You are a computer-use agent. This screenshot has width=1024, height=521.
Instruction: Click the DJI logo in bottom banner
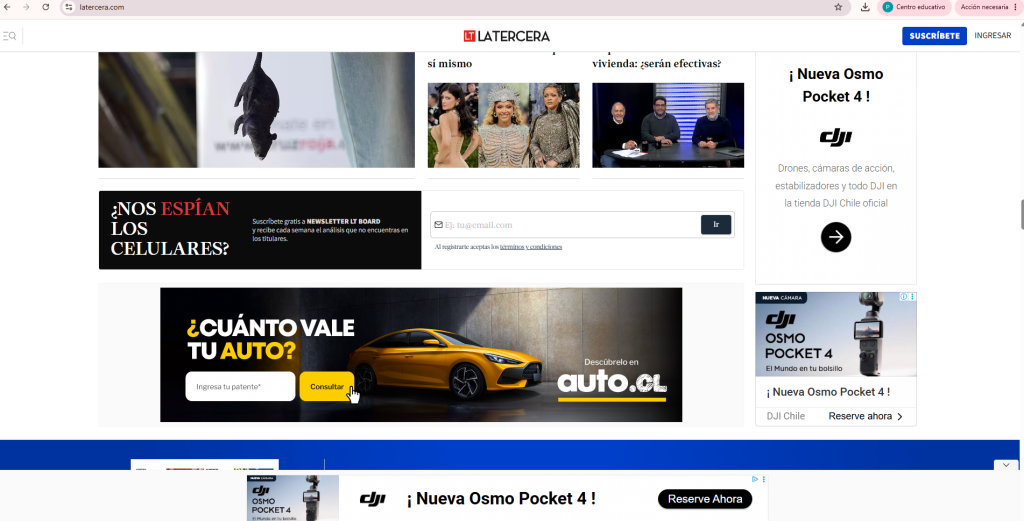coord(373,499)
